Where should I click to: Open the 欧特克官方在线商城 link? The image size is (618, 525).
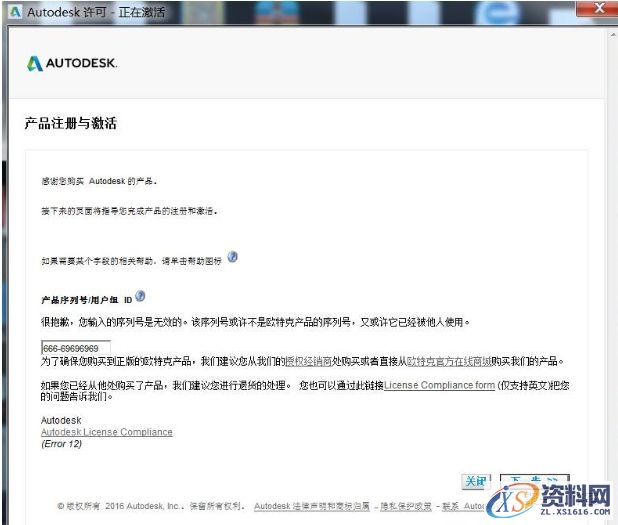[449, 361]
